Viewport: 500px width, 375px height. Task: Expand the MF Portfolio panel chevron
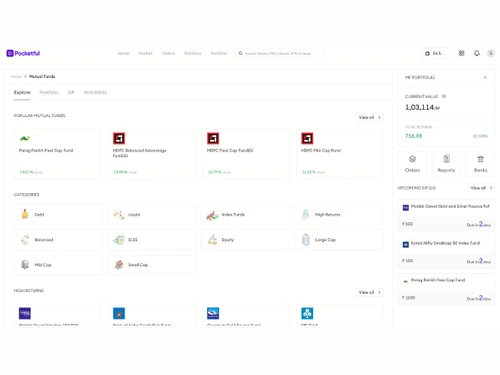[485, 77]
